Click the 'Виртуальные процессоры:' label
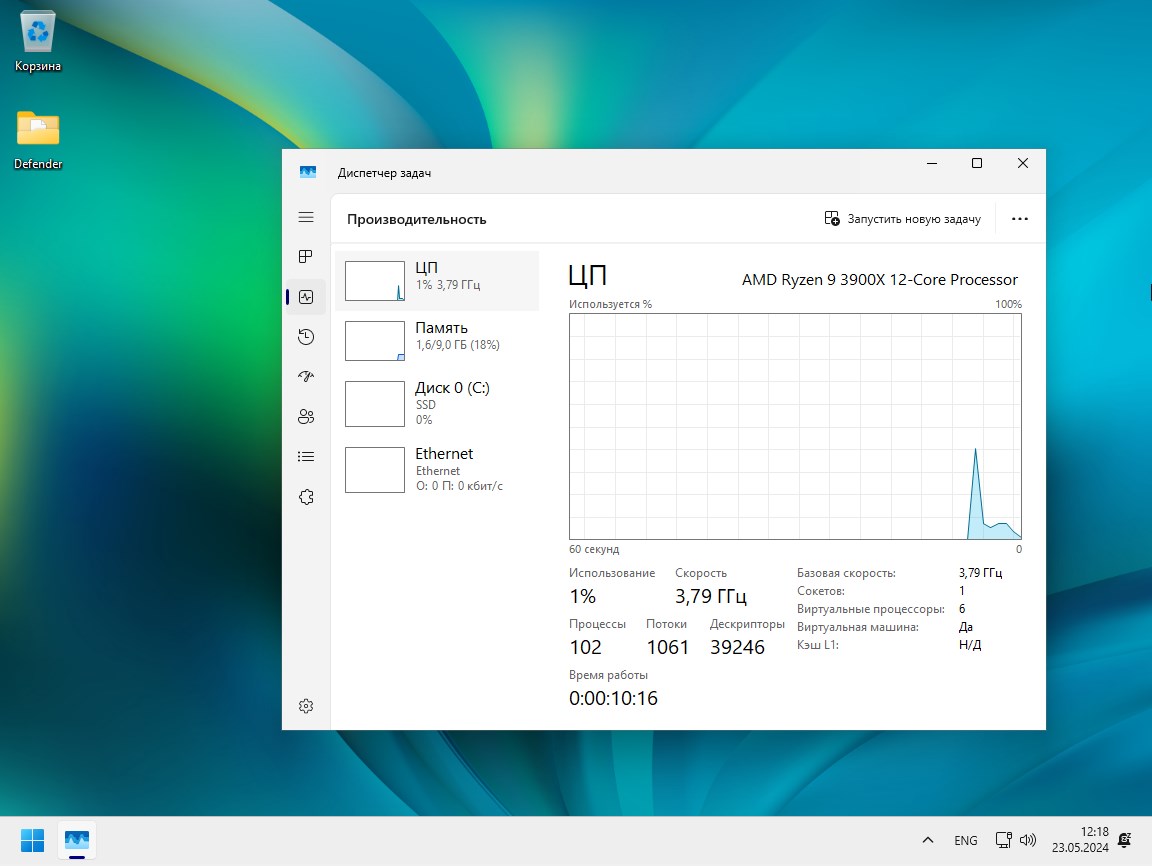The image size is (1152, 866). pyautogui.click(x=871, y=609)
